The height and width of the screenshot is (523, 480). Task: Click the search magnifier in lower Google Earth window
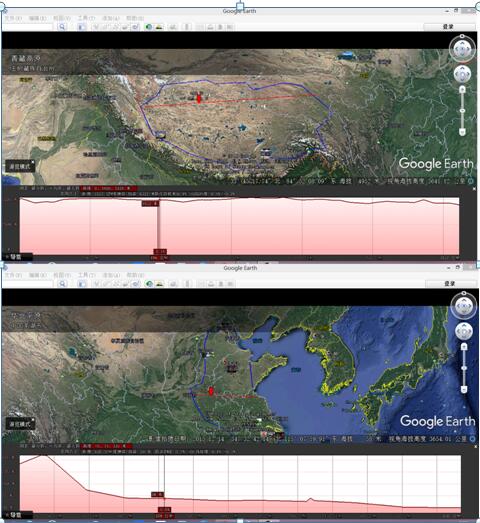click(x=62, y=284)
